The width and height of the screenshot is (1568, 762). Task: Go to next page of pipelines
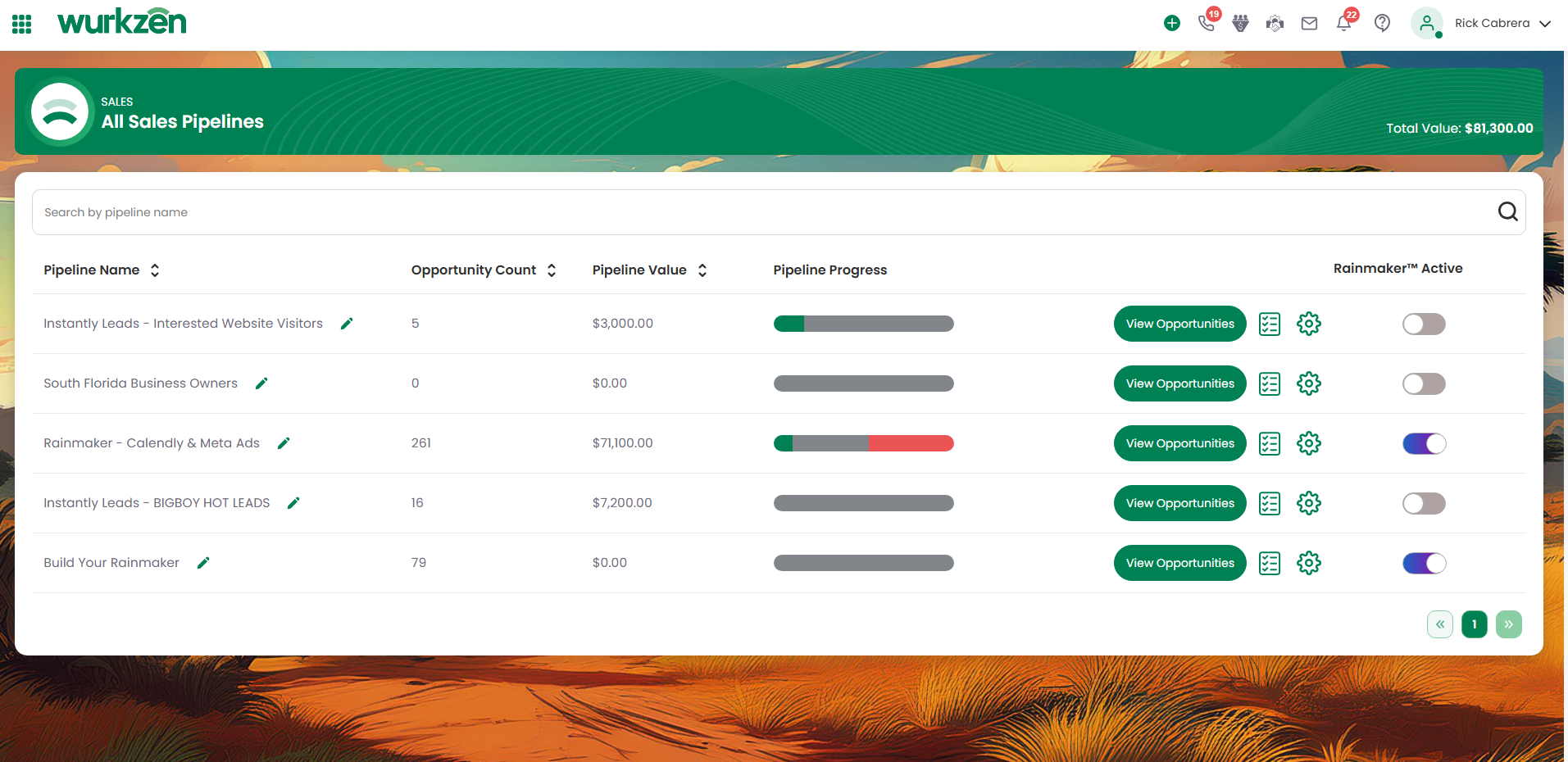pos(1508,624)
